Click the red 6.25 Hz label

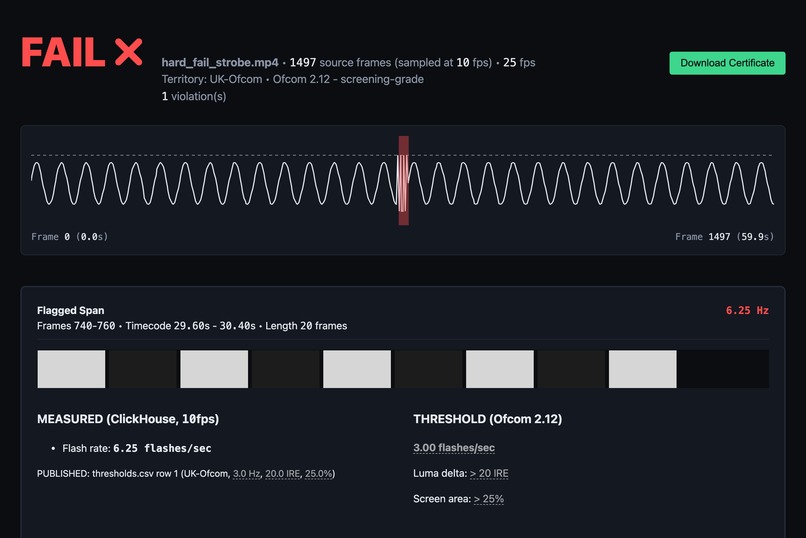(x=747, y=310)
